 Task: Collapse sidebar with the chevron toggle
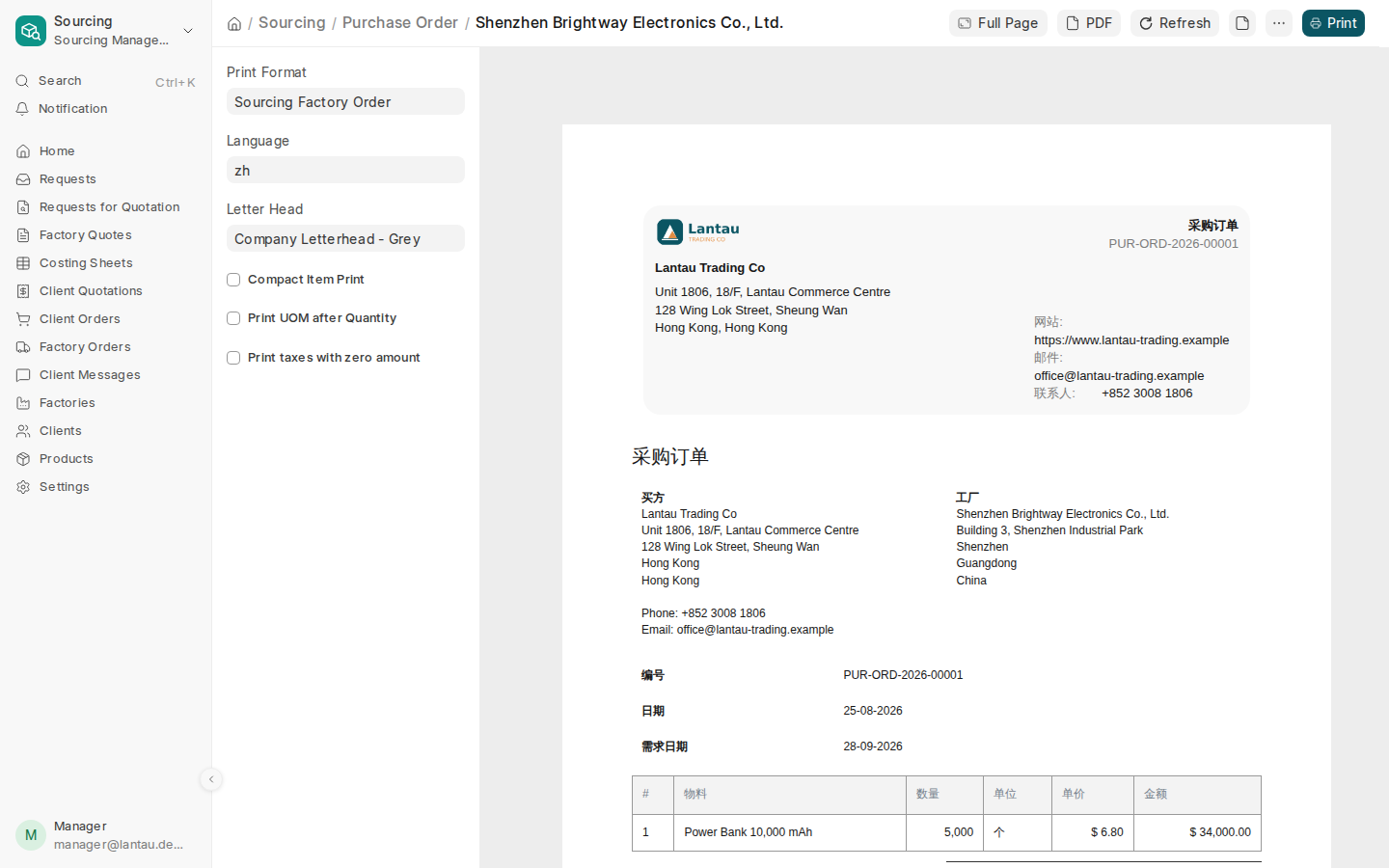(x=211, y=779)
